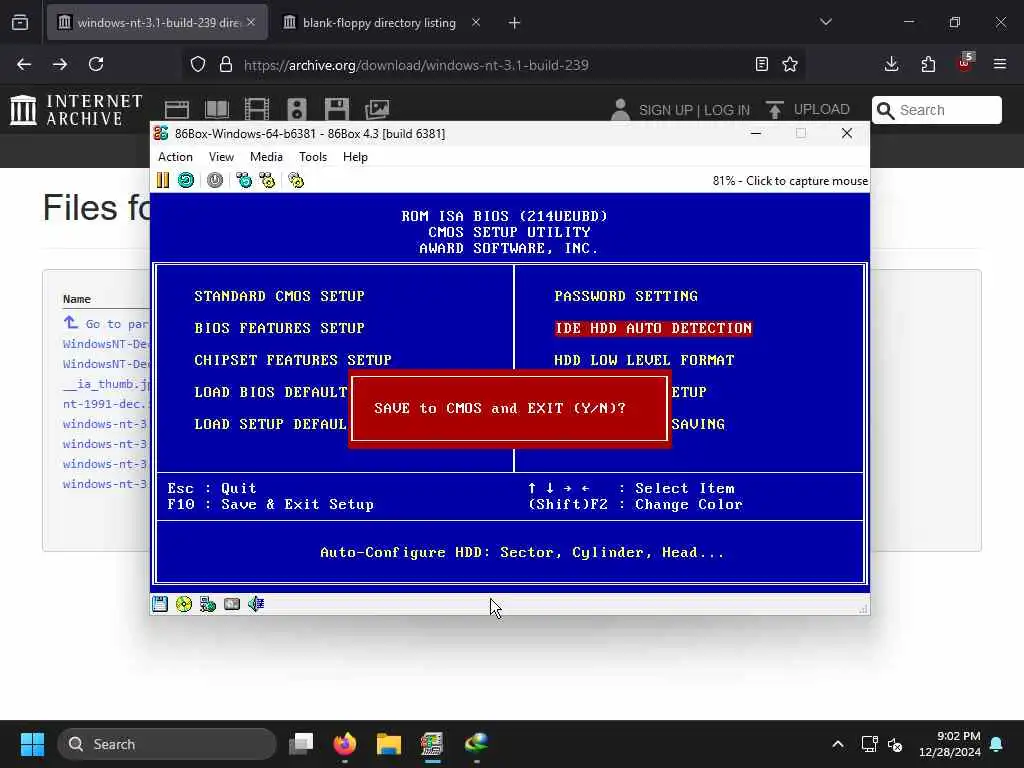
Task: Select STANDARD CMOS SETUP in BIOS
Action: click(280, 296)
